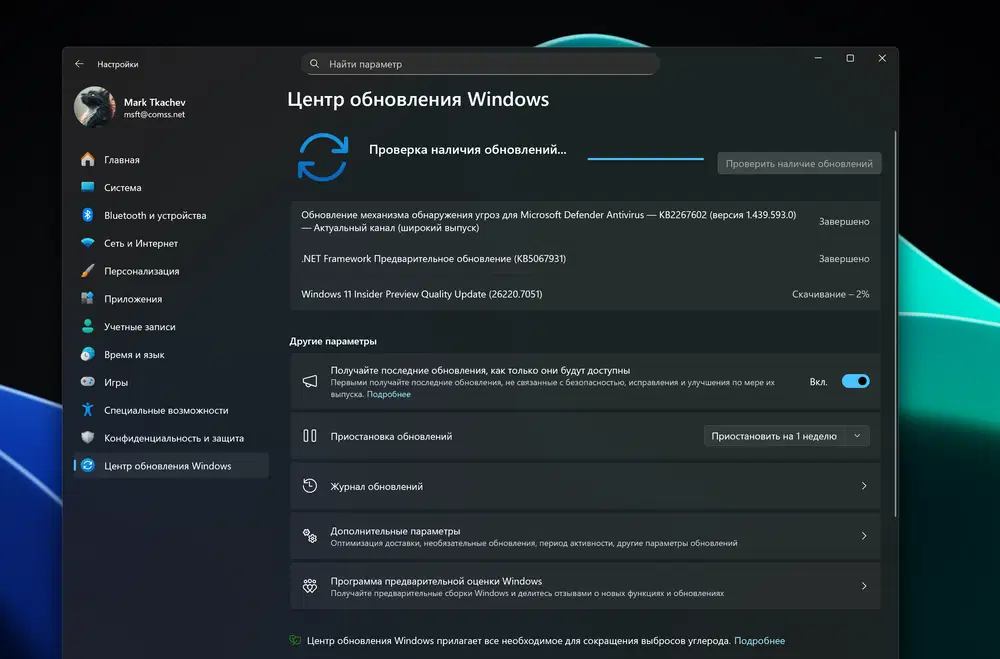Click the Проверить наличие обновлений button
The width and height of the screenshot is (1000, 659).
[x=799, y=163]
